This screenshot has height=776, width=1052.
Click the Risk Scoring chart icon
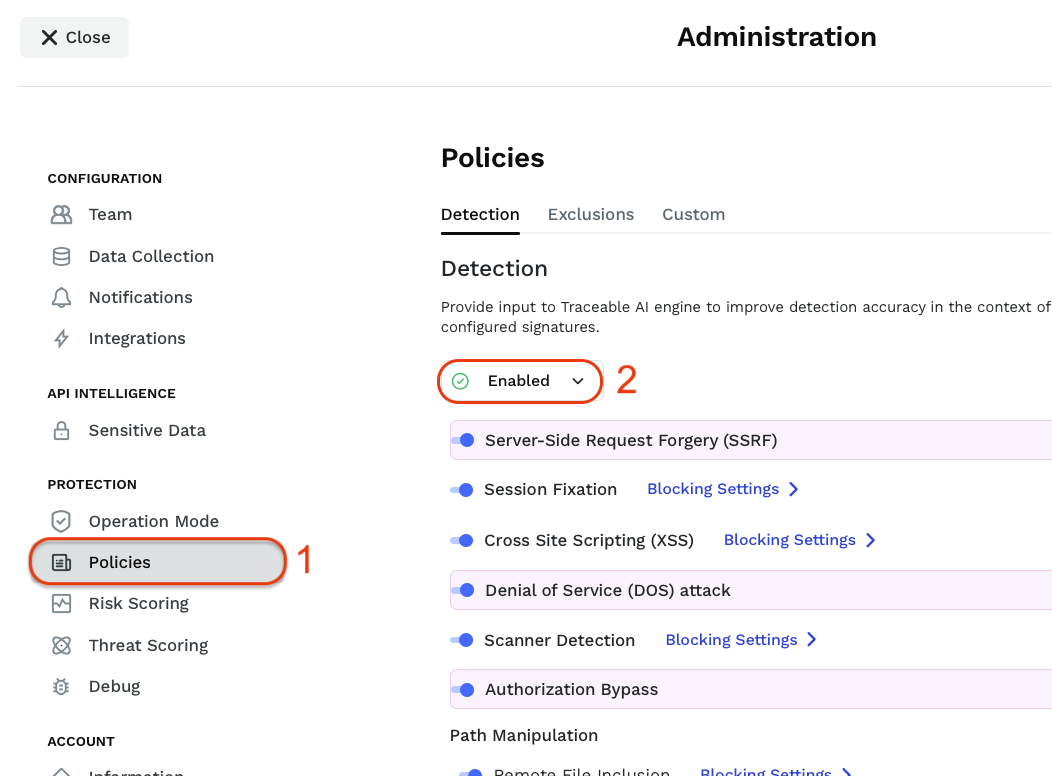tap(61, 604)
